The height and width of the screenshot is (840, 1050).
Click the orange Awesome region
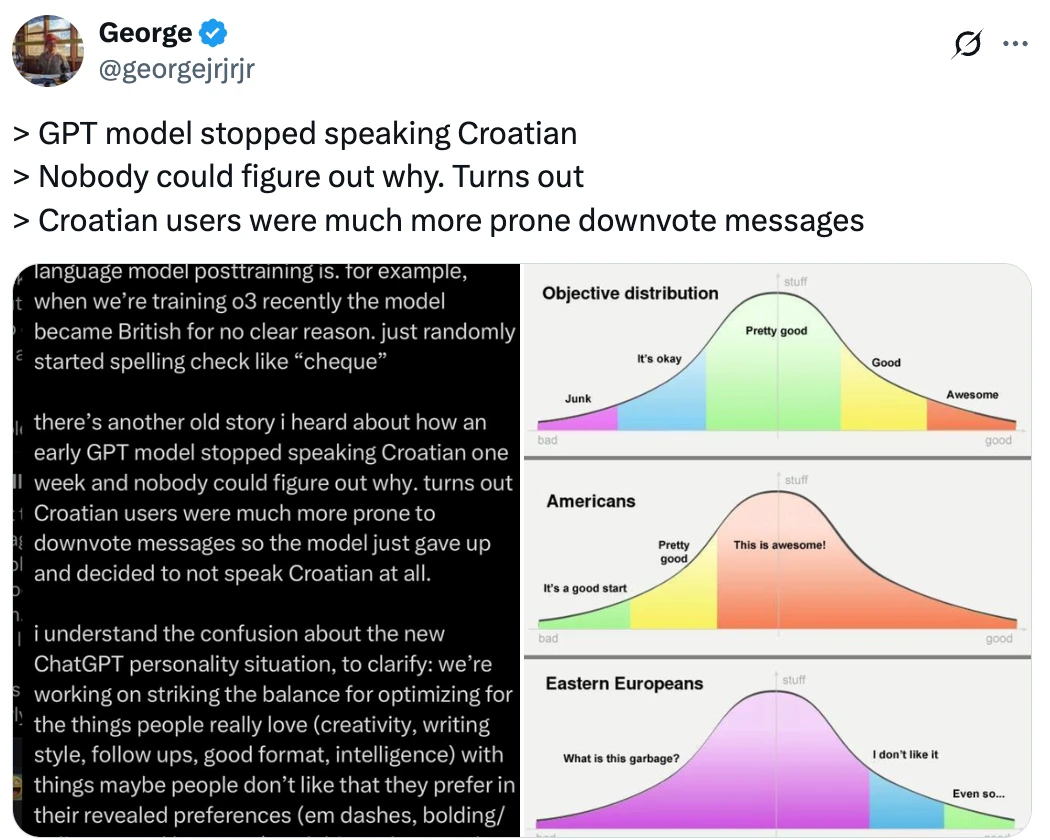(x=969, y=414)
